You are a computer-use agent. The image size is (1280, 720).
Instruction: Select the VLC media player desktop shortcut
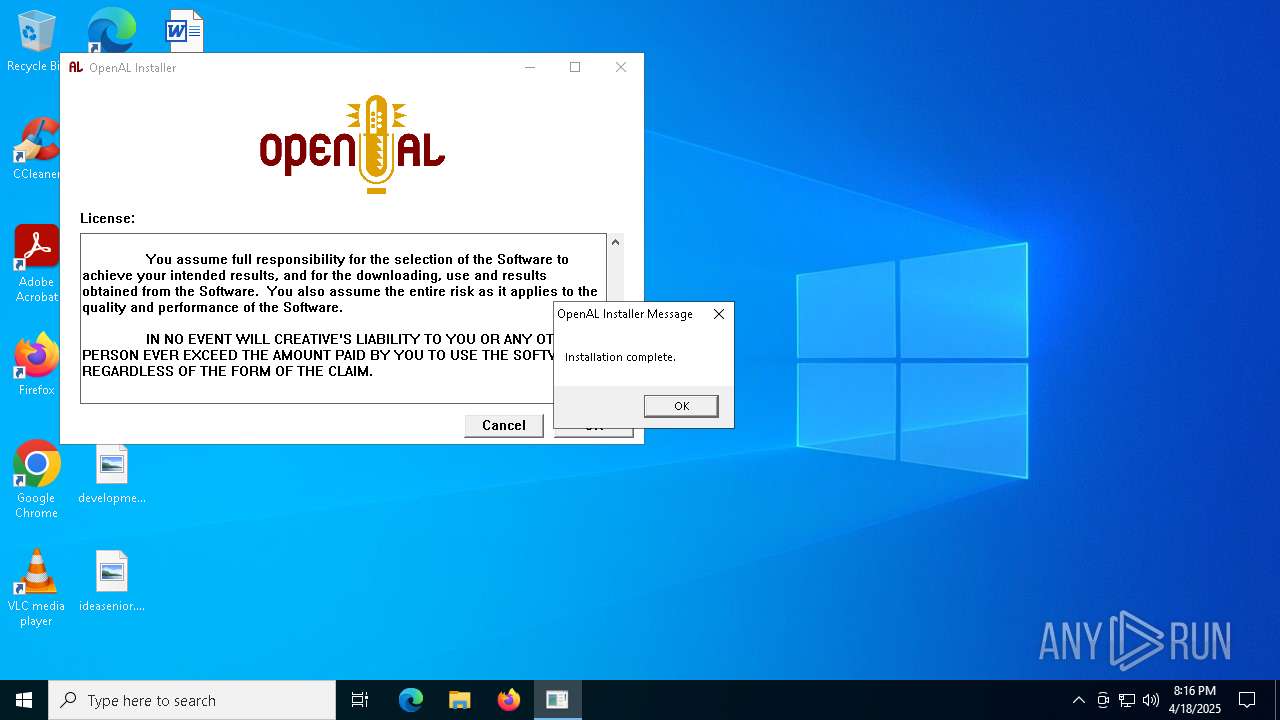[36, 588]
